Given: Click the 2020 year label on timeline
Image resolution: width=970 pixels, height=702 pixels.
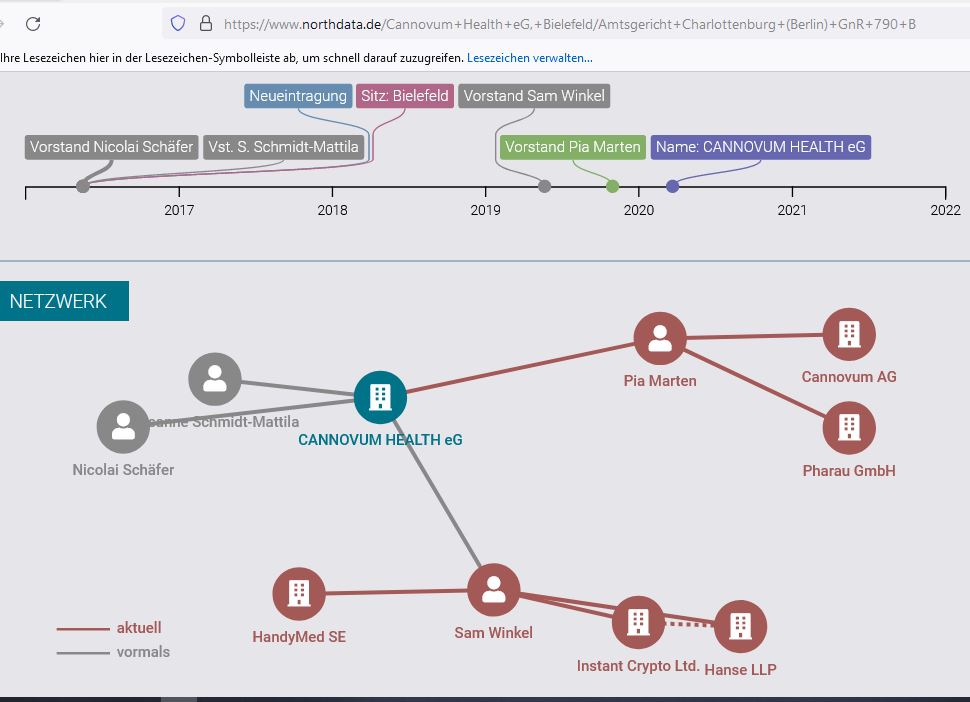Looking at the screenshot, I should click(639, 210).
